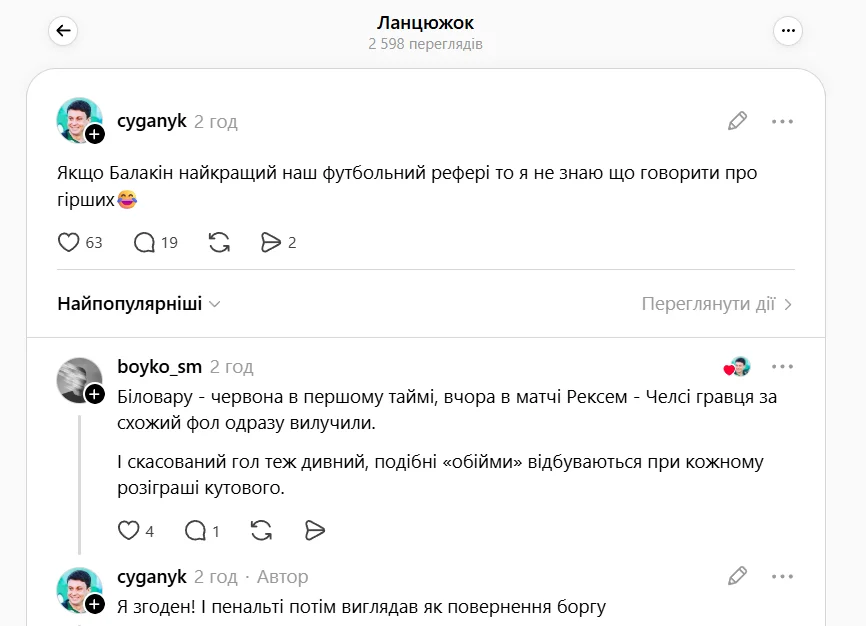Open more options for the main post
866x626 pixels.
pos(782,122)
